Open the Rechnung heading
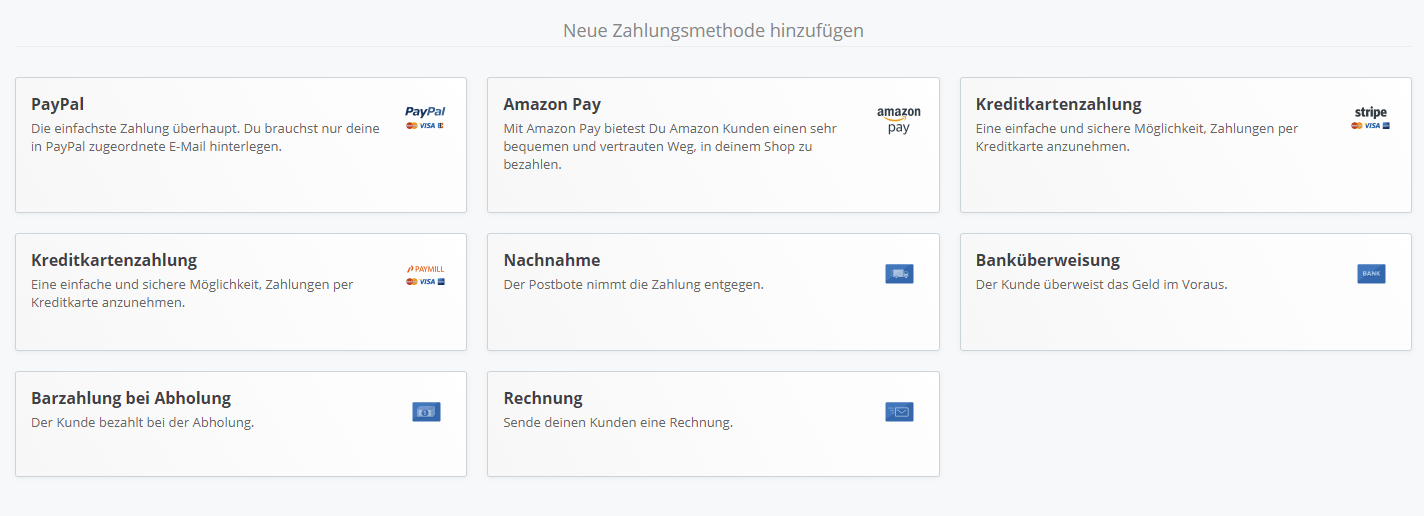The width and height of the screenshot is (1424, 516). [543, 398]
